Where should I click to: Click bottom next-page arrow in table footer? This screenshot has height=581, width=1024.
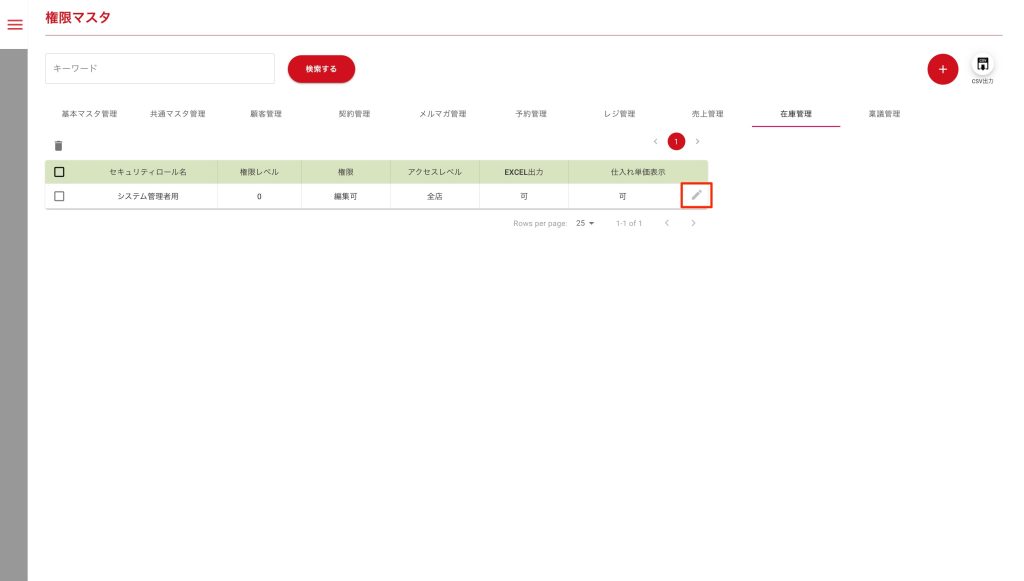click(693, 223)
